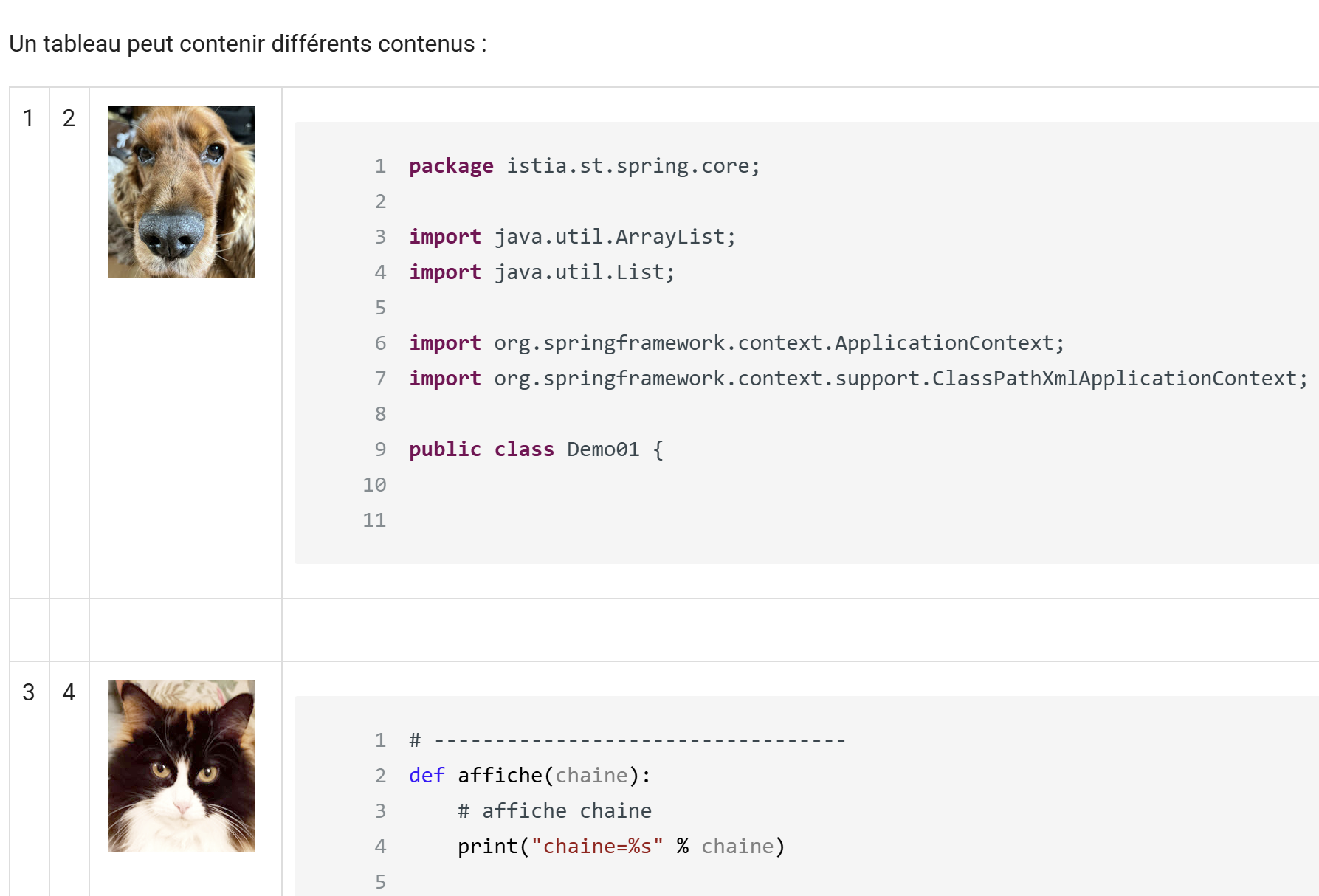Click the "package istia.st.spring.core;" code line

point(583,166)
